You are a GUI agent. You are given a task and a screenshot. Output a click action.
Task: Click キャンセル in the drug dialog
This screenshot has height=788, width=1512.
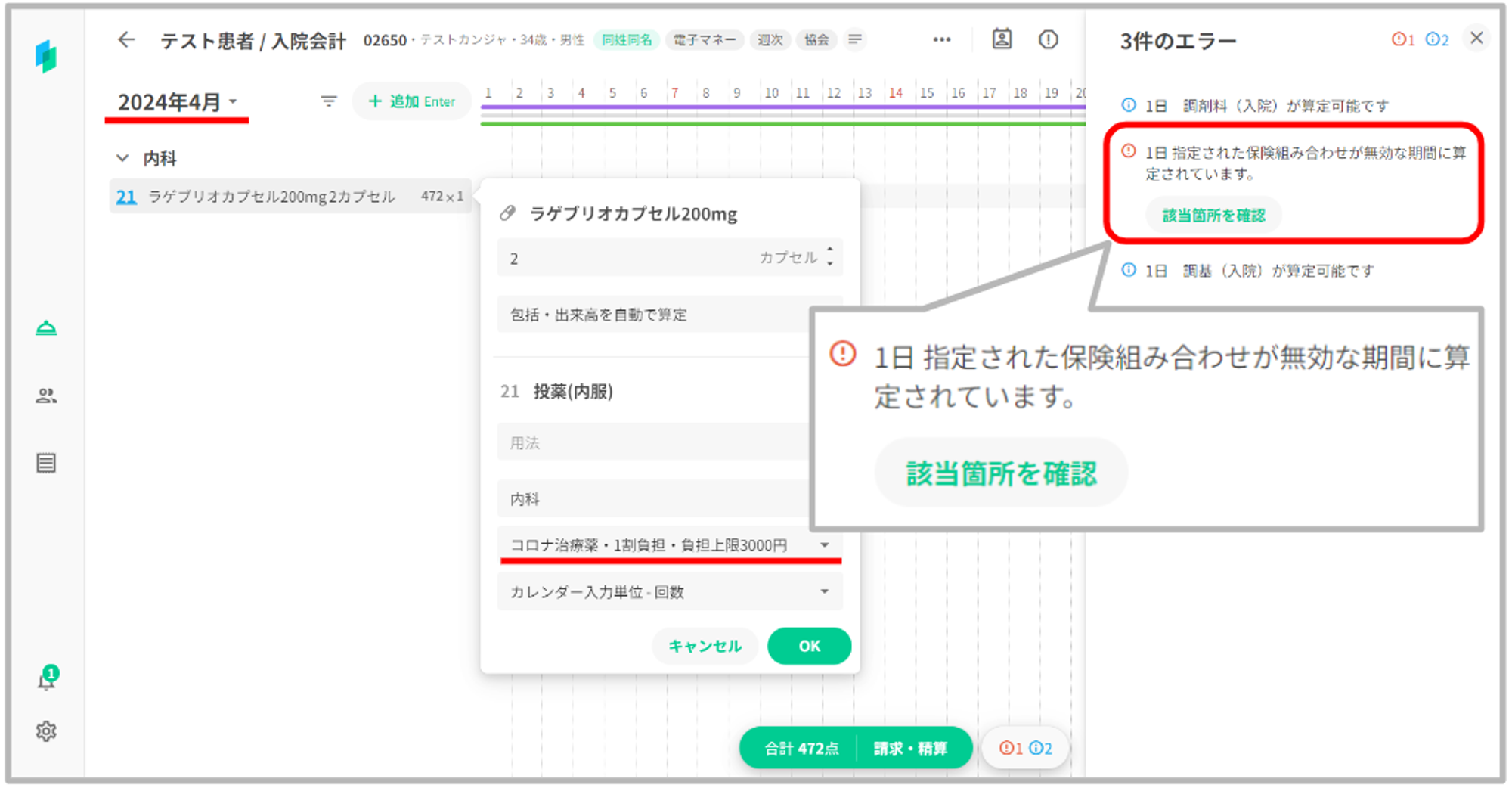coord(705,646)
